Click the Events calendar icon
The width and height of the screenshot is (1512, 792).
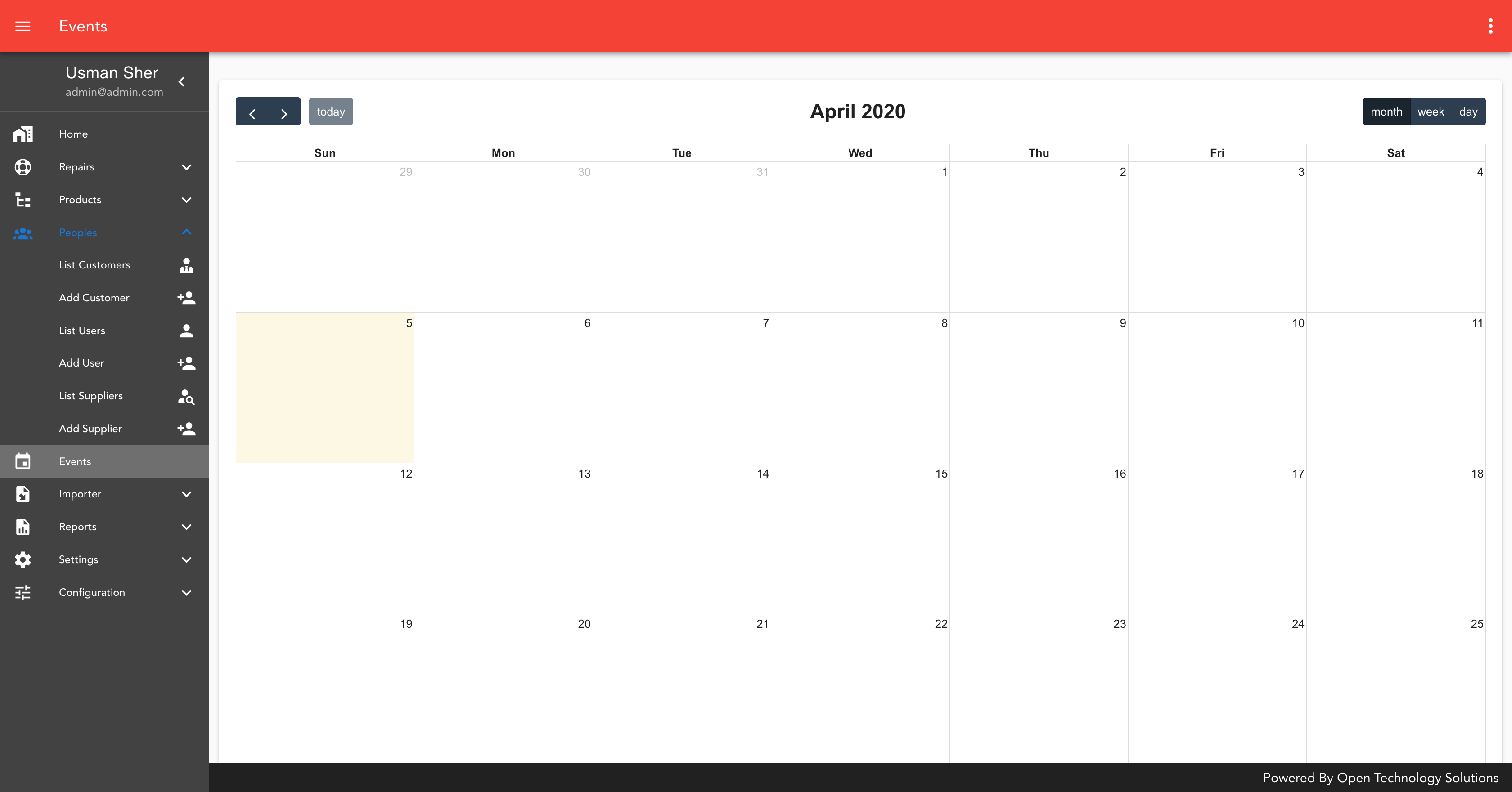tap(23, 460)
